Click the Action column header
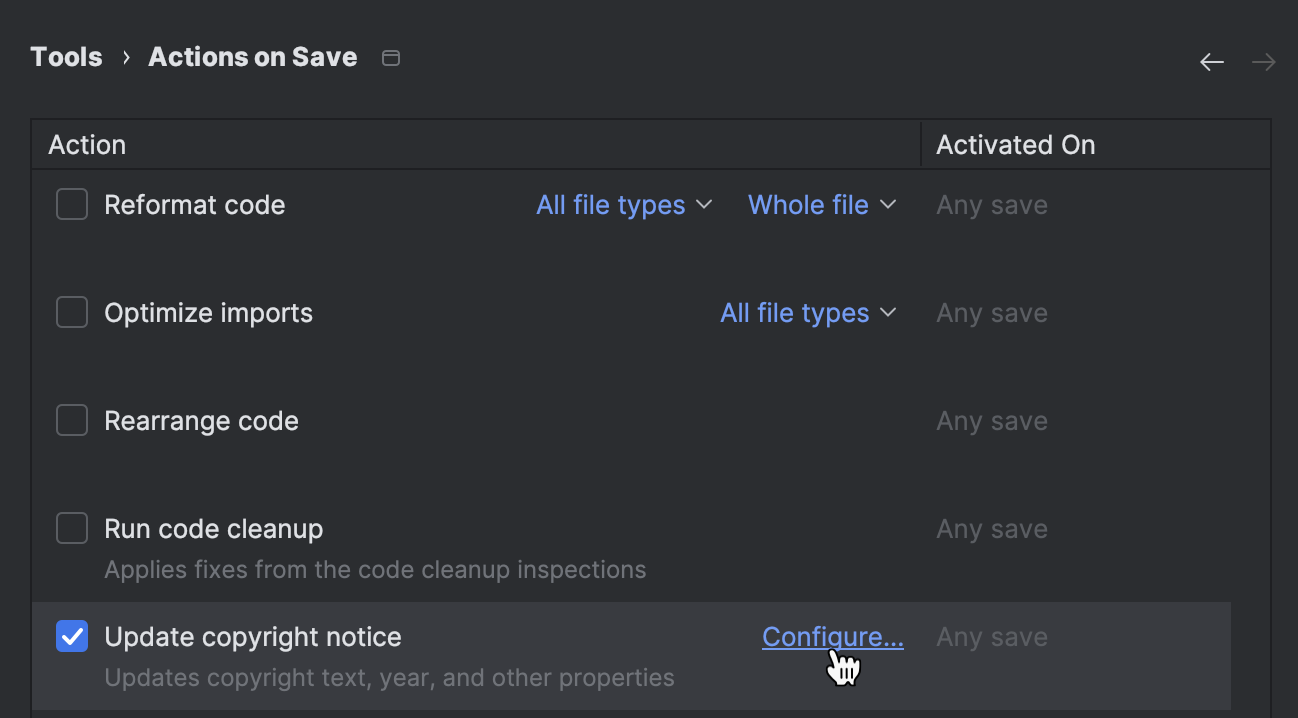The width and height of the screenshot is (1298, 718). click(86, 144)
